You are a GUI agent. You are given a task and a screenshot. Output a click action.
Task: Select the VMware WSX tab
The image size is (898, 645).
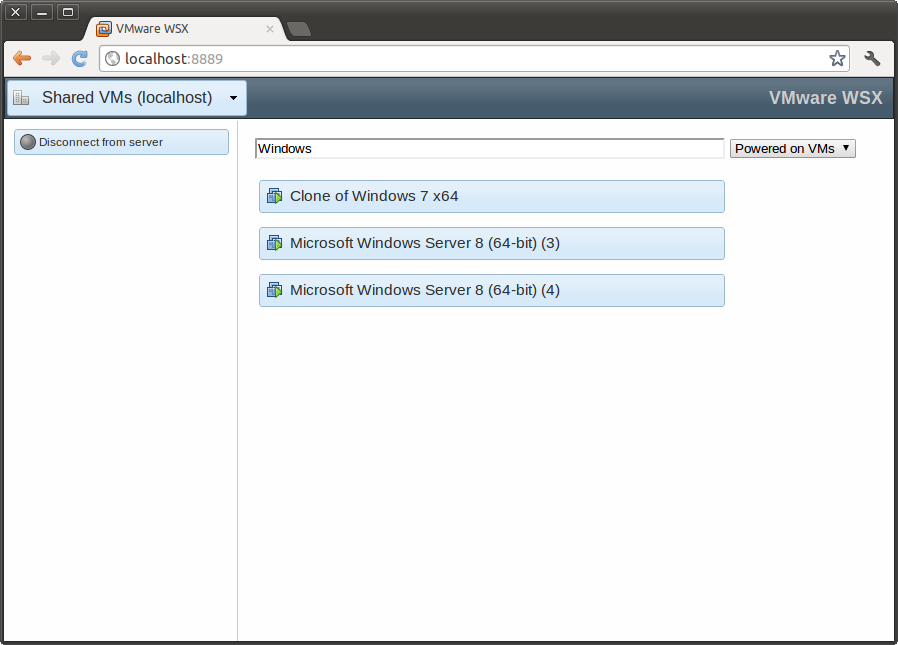click(x=185, y=29)
